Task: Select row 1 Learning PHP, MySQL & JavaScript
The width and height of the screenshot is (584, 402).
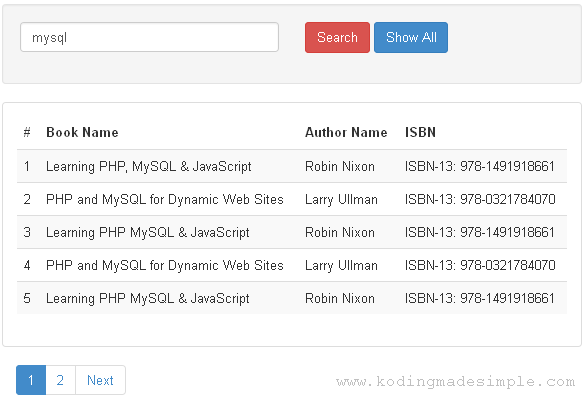Action: click(x=292, y=166)
